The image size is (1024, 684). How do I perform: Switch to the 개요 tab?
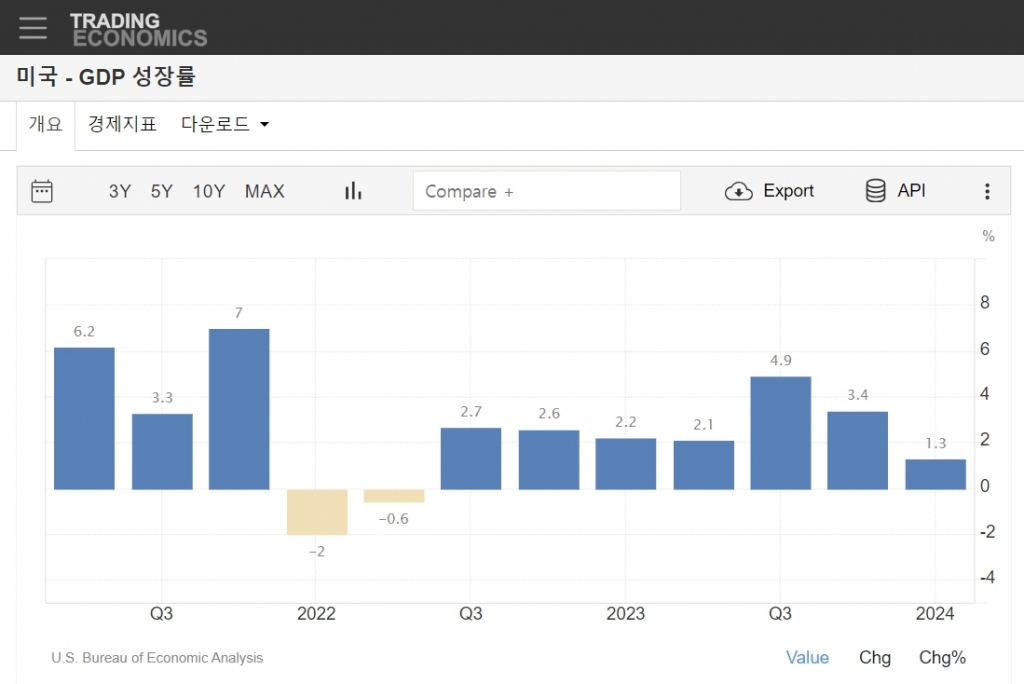coord(46,125)
